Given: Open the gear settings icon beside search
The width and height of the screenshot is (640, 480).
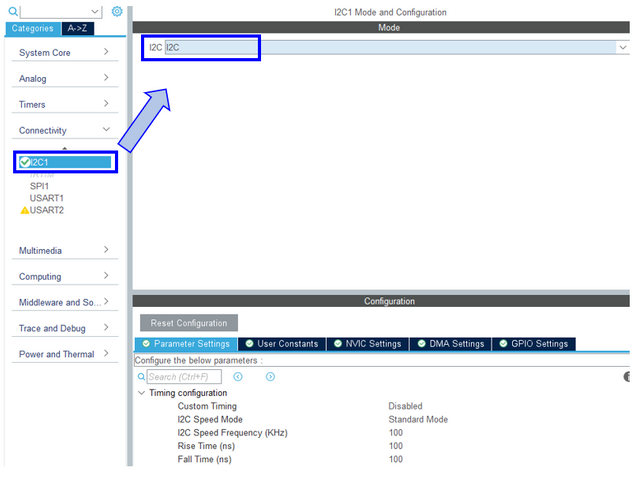Looking at the screenshot, I should (x=117, y=12).
